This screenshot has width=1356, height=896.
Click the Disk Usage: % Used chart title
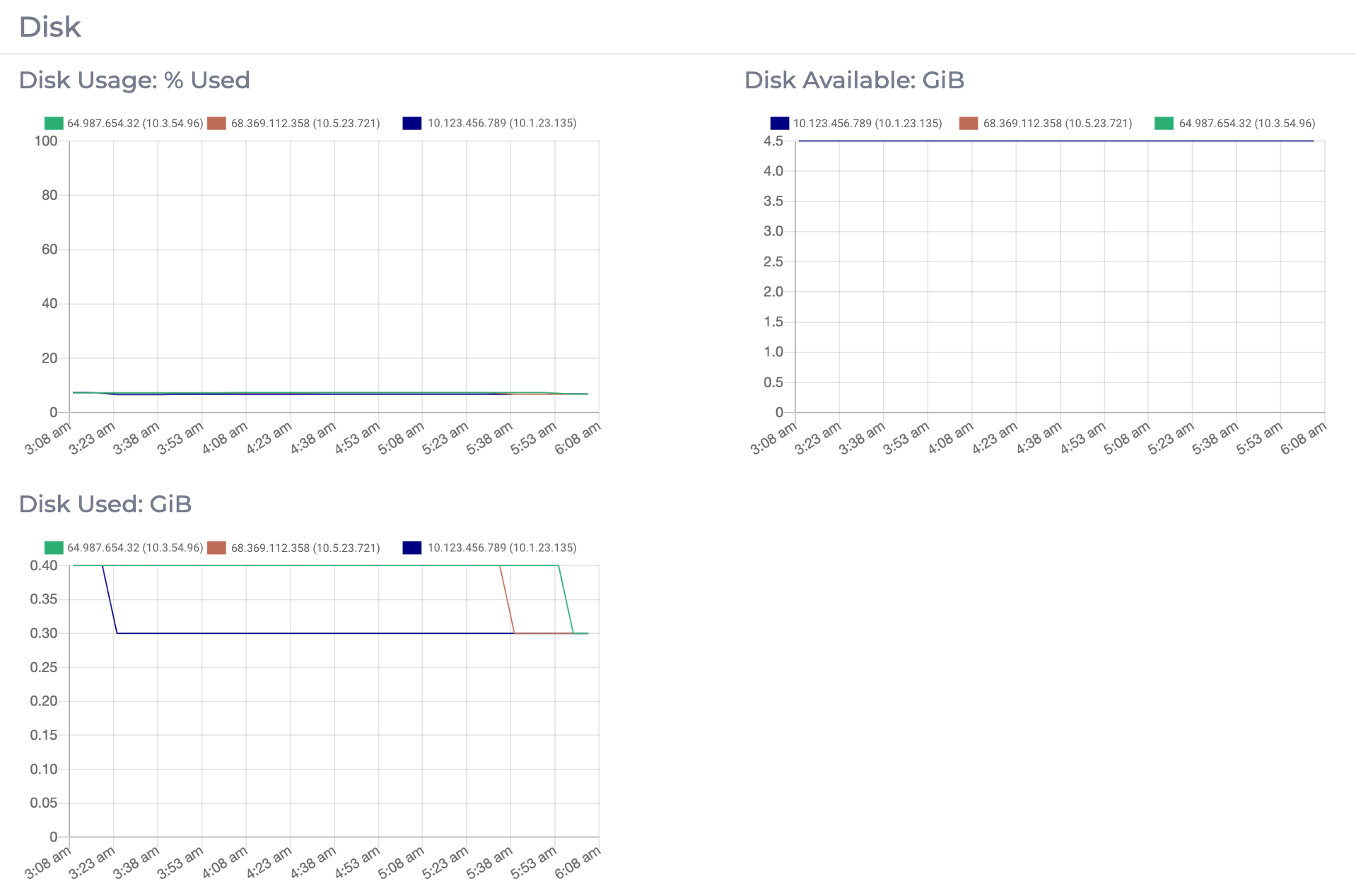pyautogui.click(x=134, y=80)
